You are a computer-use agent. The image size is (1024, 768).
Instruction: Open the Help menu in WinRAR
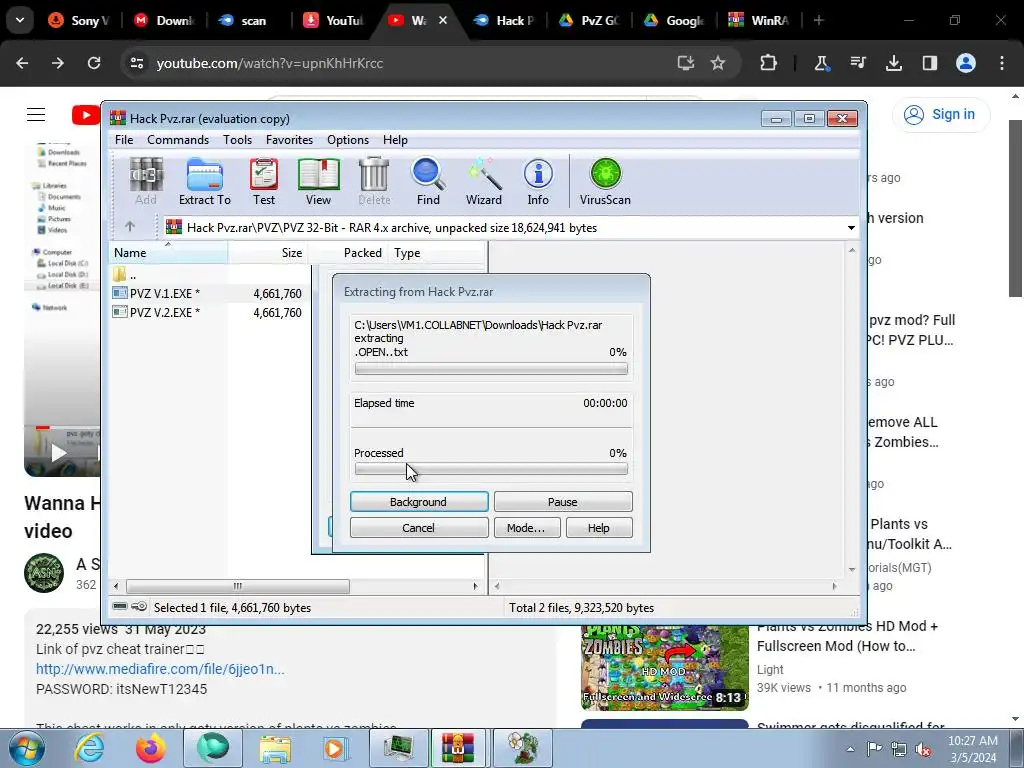click(395, 140)
